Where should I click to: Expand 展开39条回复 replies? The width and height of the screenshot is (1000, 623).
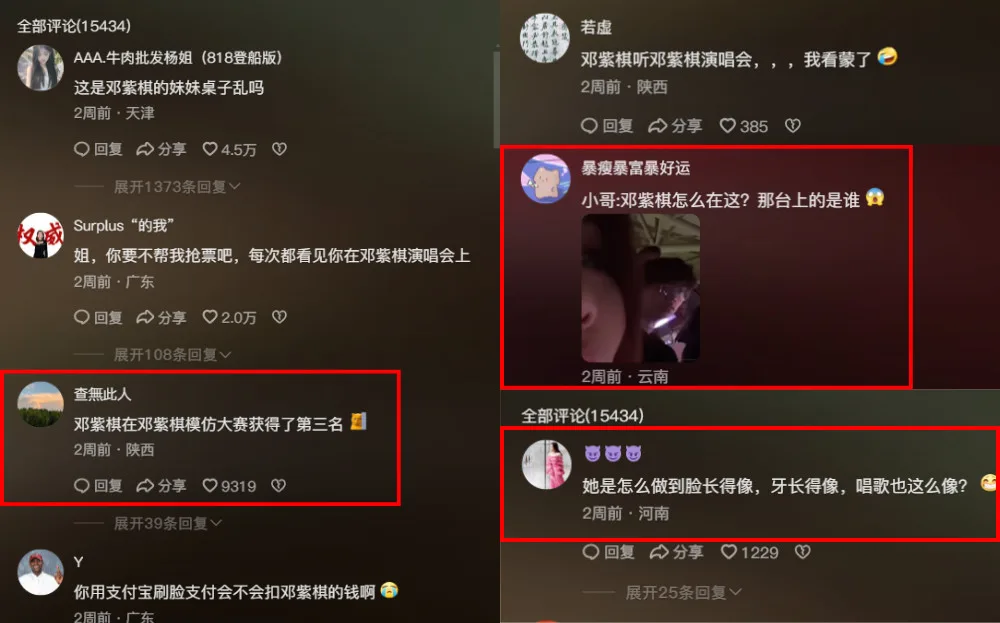(x=168, y=524)
